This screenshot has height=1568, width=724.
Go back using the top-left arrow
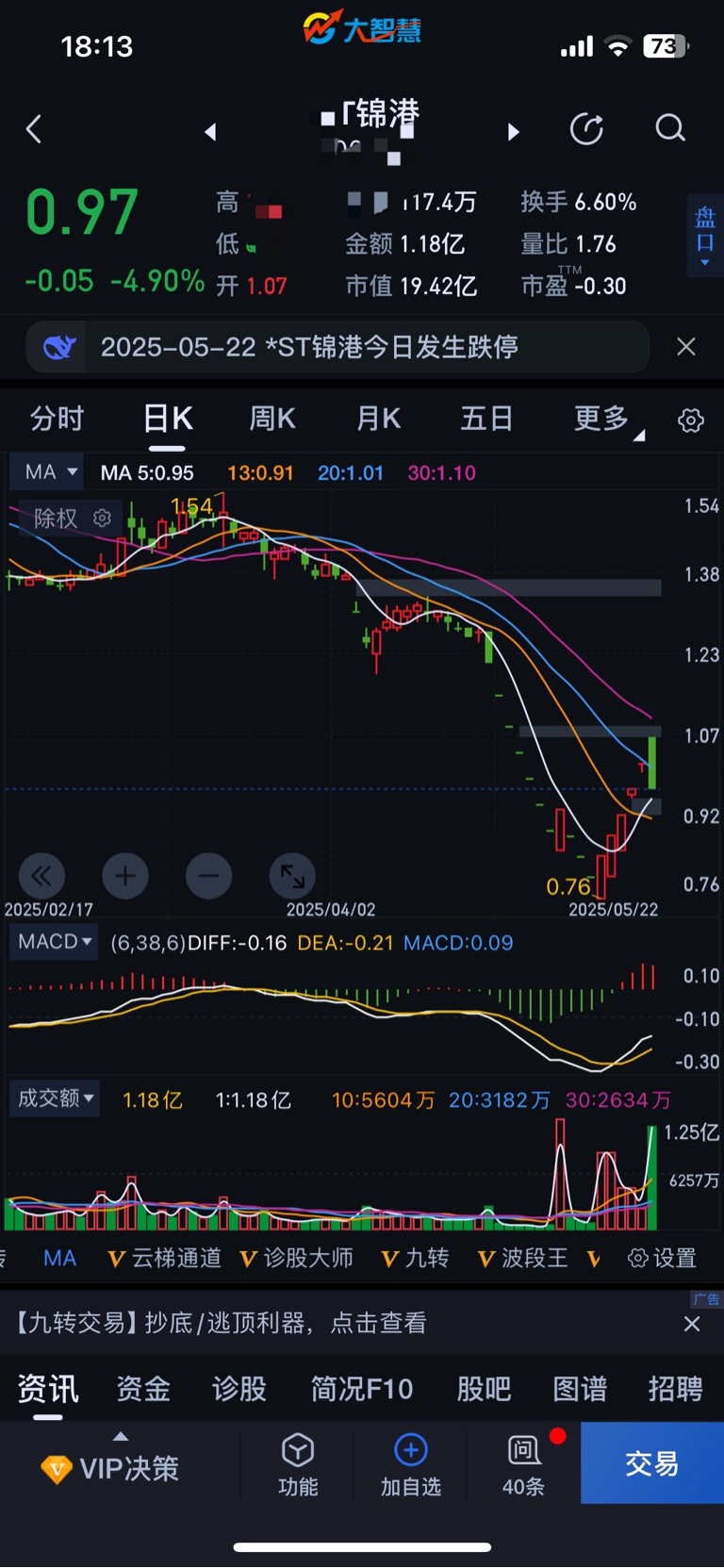(34, 129)
